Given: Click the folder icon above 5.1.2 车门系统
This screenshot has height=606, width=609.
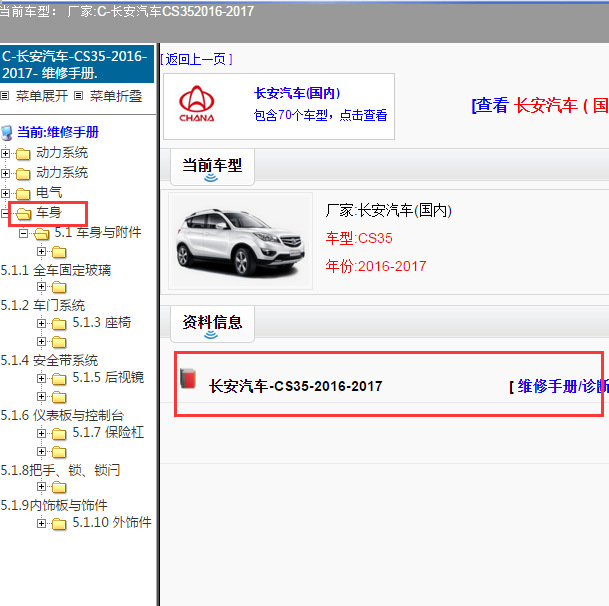Looking at the screenshot, I should click(x=59, y=287).
